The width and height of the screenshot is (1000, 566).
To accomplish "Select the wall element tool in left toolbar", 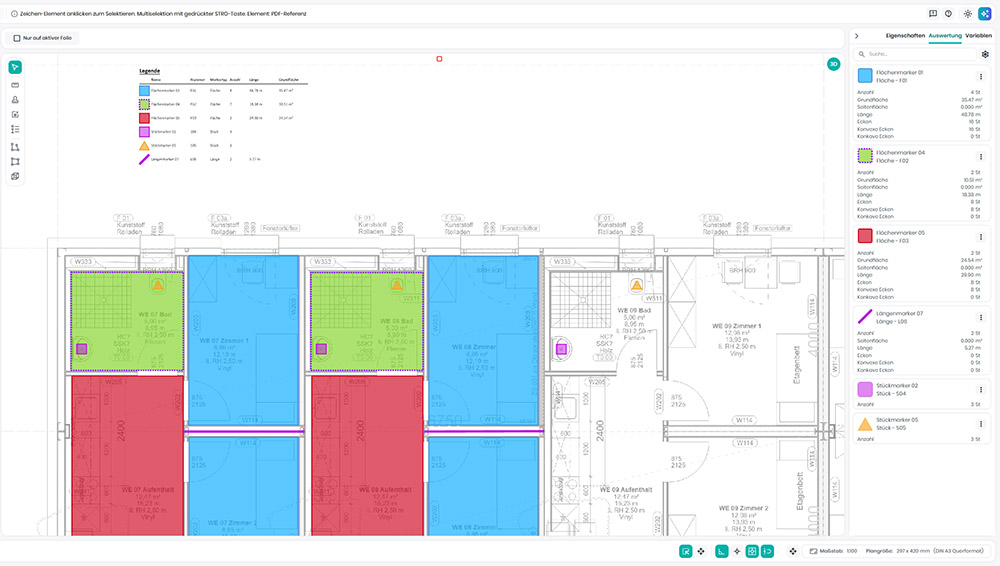I will (x=15, y=85).
